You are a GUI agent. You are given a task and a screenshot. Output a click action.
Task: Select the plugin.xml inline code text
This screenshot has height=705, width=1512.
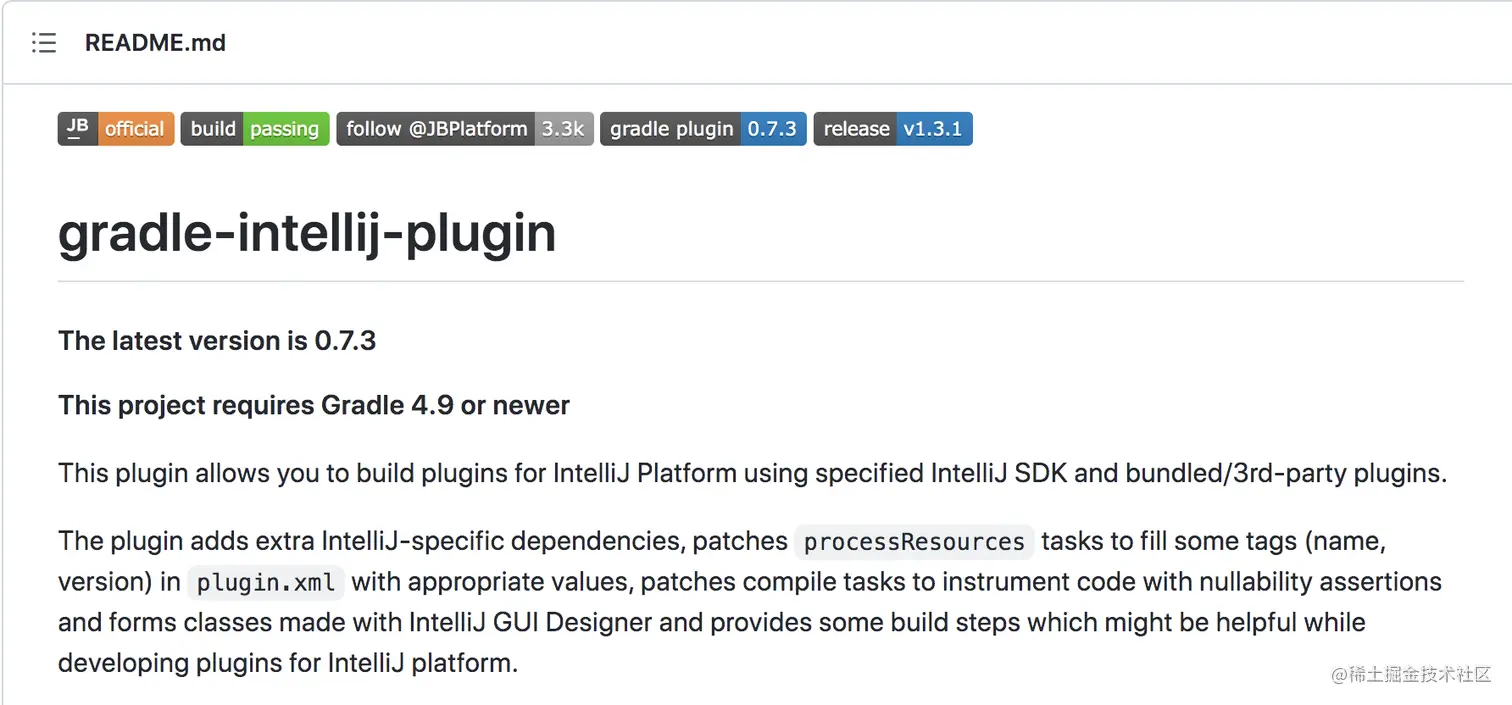265,582
